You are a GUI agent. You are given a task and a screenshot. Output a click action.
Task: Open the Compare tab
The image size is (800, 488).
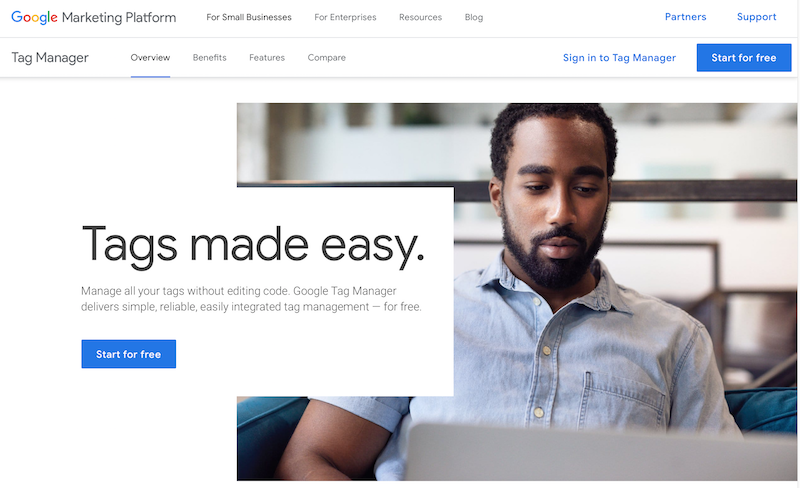point(327,58)
